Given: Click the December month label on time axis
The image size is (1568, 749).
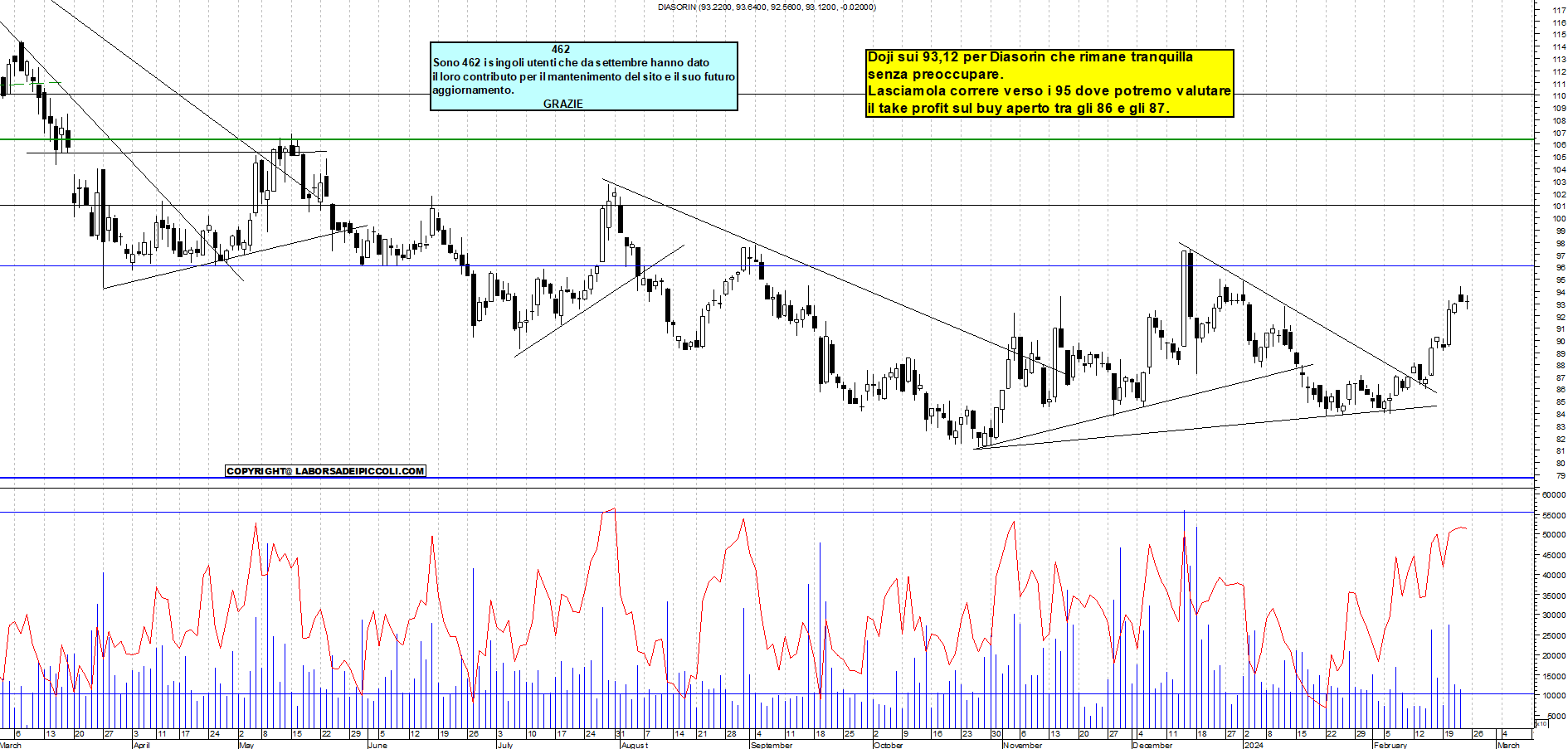Looking at the screenshot, I should pos(1152,745).
